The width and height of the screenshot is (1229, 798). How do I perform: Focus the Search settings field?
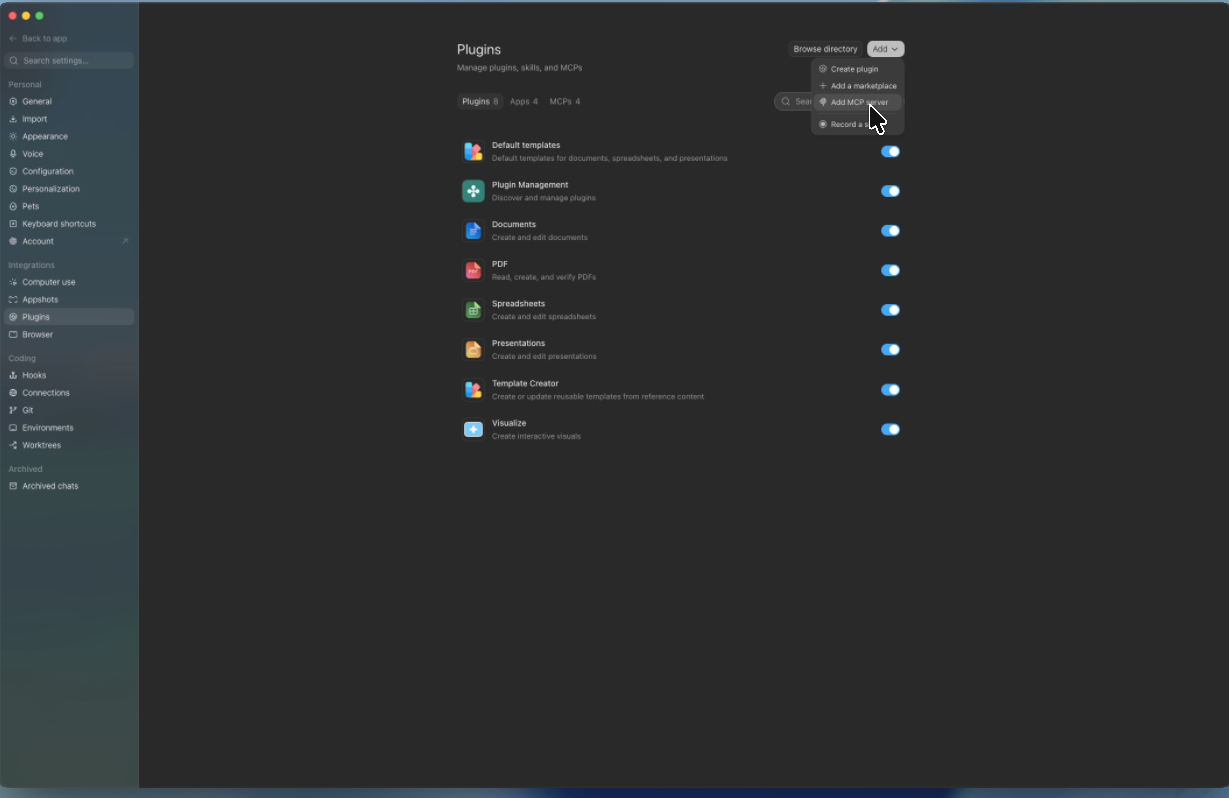pos(69,61)
